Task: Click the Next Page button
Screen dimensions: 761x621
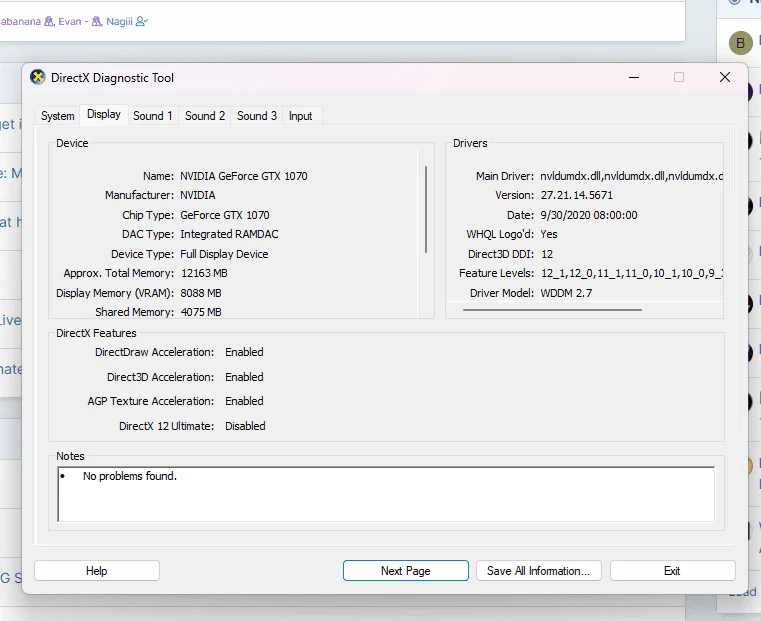Action: pos(406,571)
